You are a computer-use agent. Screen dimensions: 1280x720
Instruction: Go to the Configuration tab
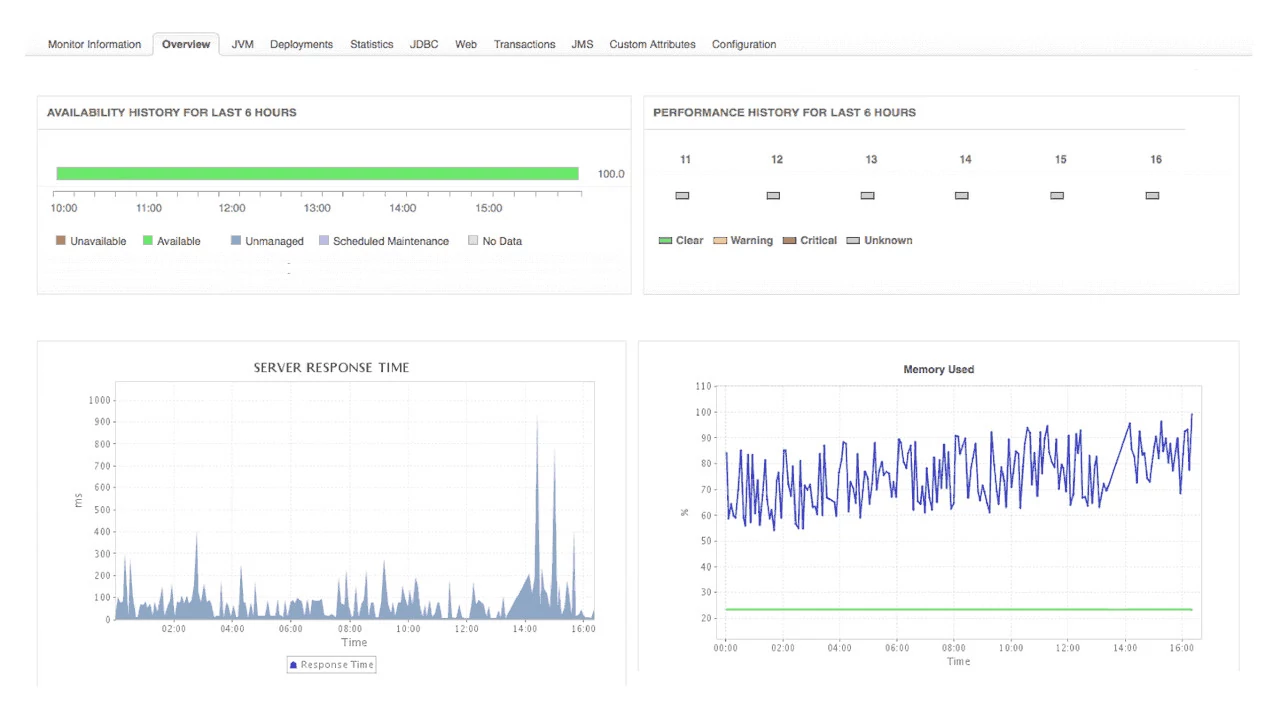click(x=744, y=44)
